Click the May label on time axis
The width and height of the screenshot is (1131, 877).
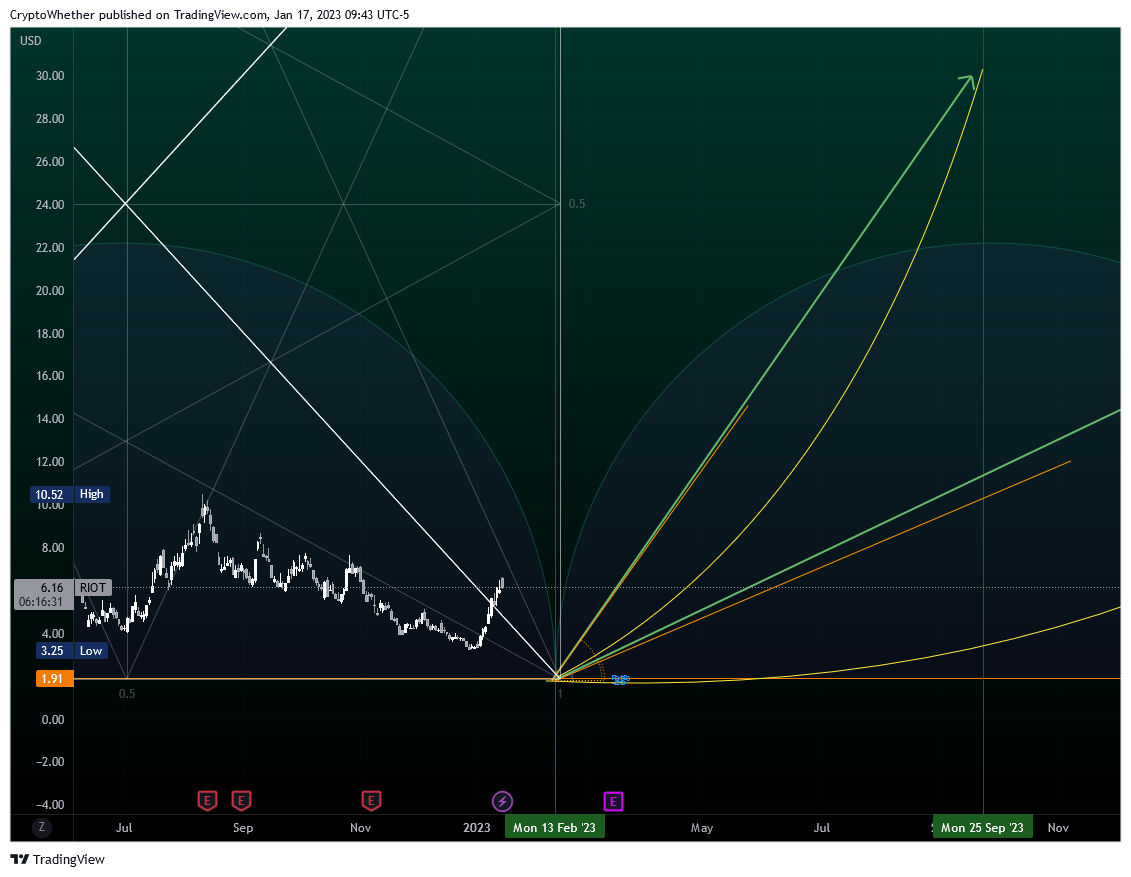[x=702, y=827]
